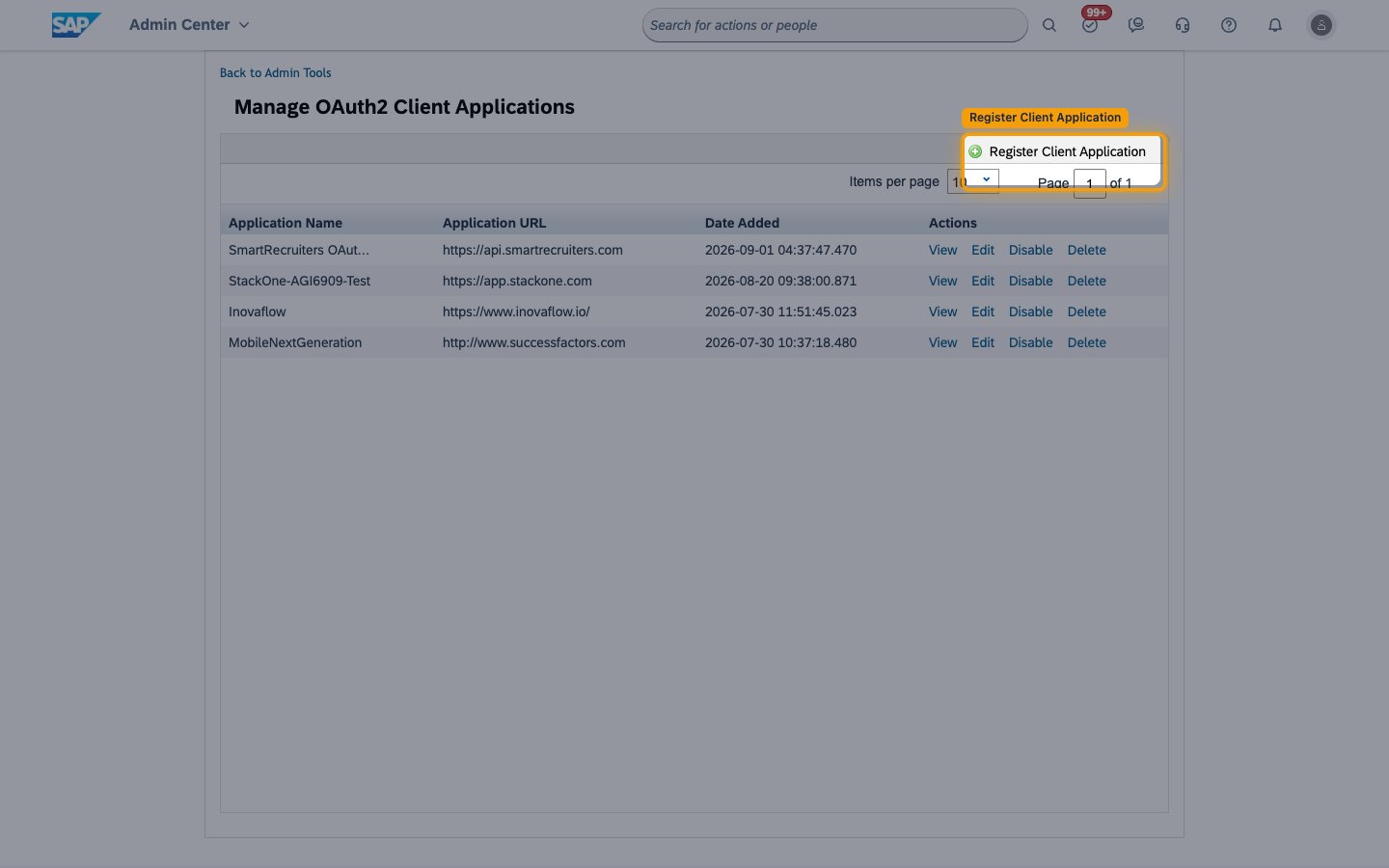
Task: View the MobileNextGeneration application
Action: coord(942,342)
